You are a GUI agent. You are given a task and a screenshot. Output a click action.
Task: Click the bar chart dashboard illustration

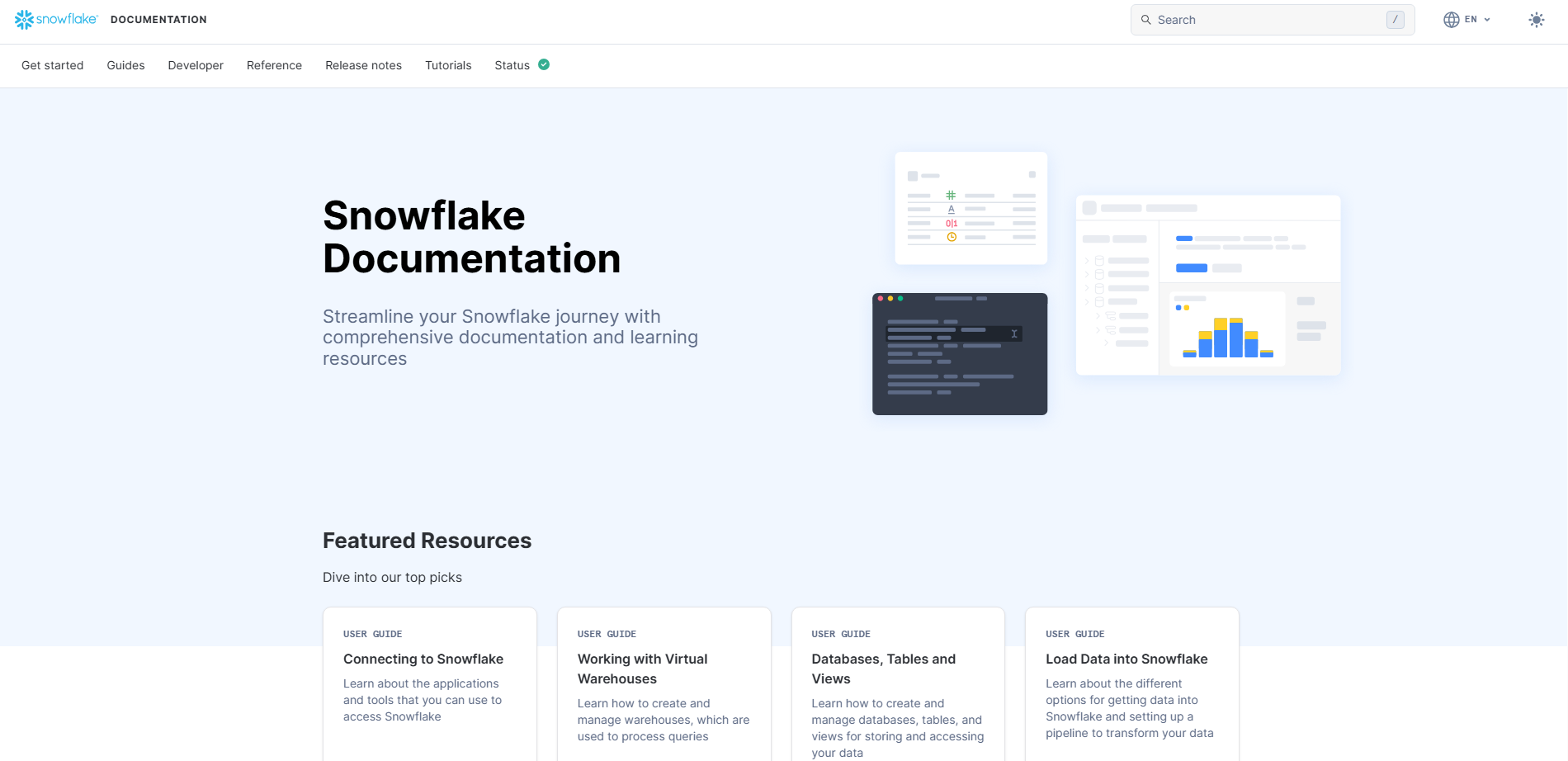pyautogui.click(x=1208, y=286)
